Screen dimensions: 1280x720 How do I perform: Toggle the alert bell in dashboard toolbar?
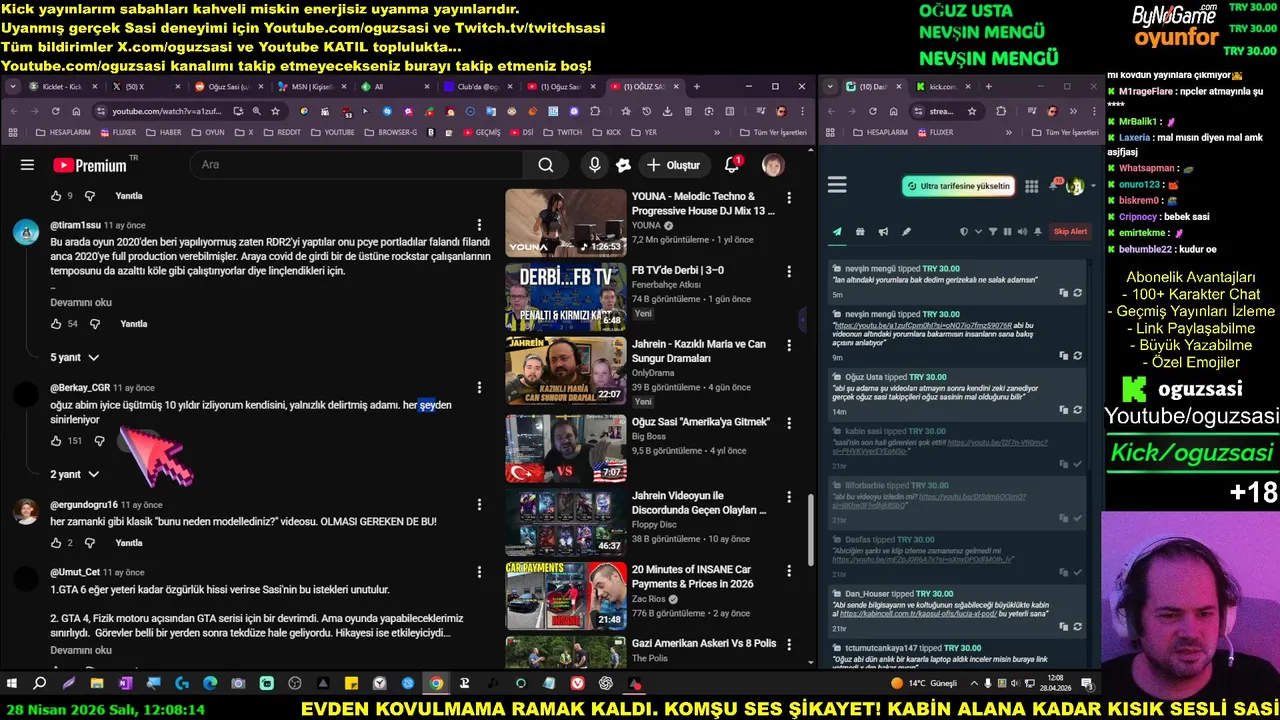pos(1036,232)
